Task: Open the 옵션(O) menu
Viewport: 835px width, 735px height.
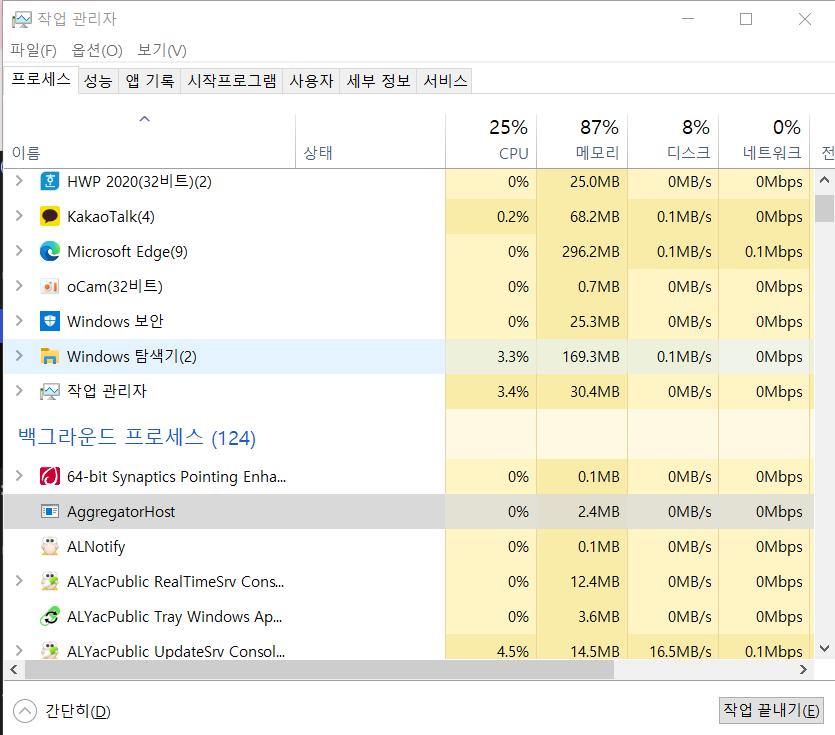Action: 97,50
